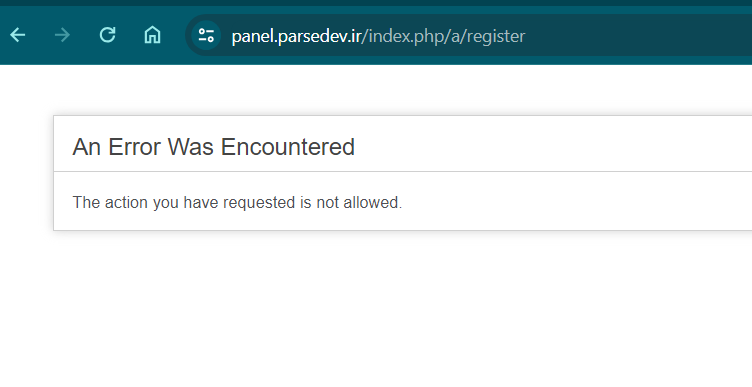
Task: Click the greyed-out forward navigation arrow
Action: tap(62, 35)
